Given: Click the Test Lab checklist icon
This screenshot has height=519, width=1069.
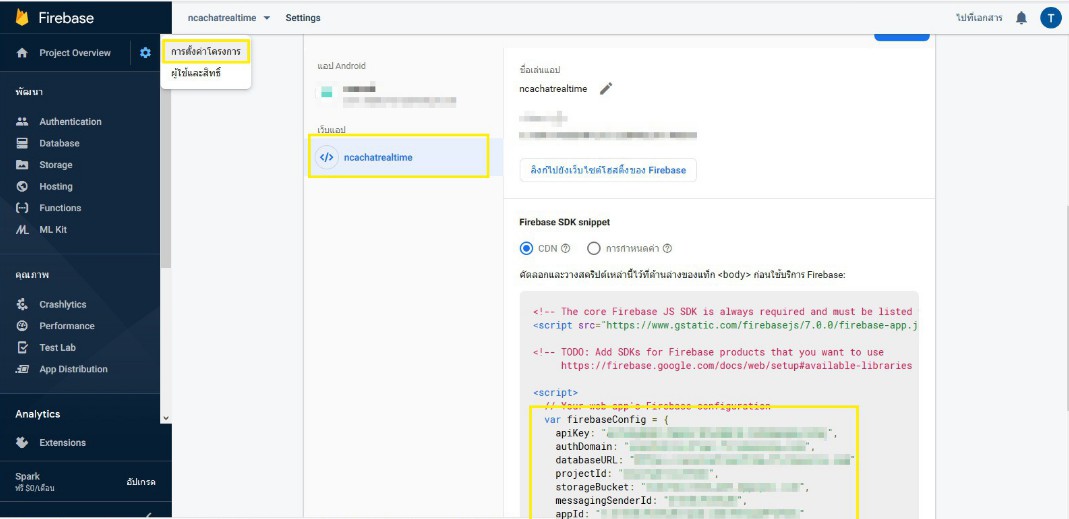Looking at the screenshot, I should pos(22,347).
